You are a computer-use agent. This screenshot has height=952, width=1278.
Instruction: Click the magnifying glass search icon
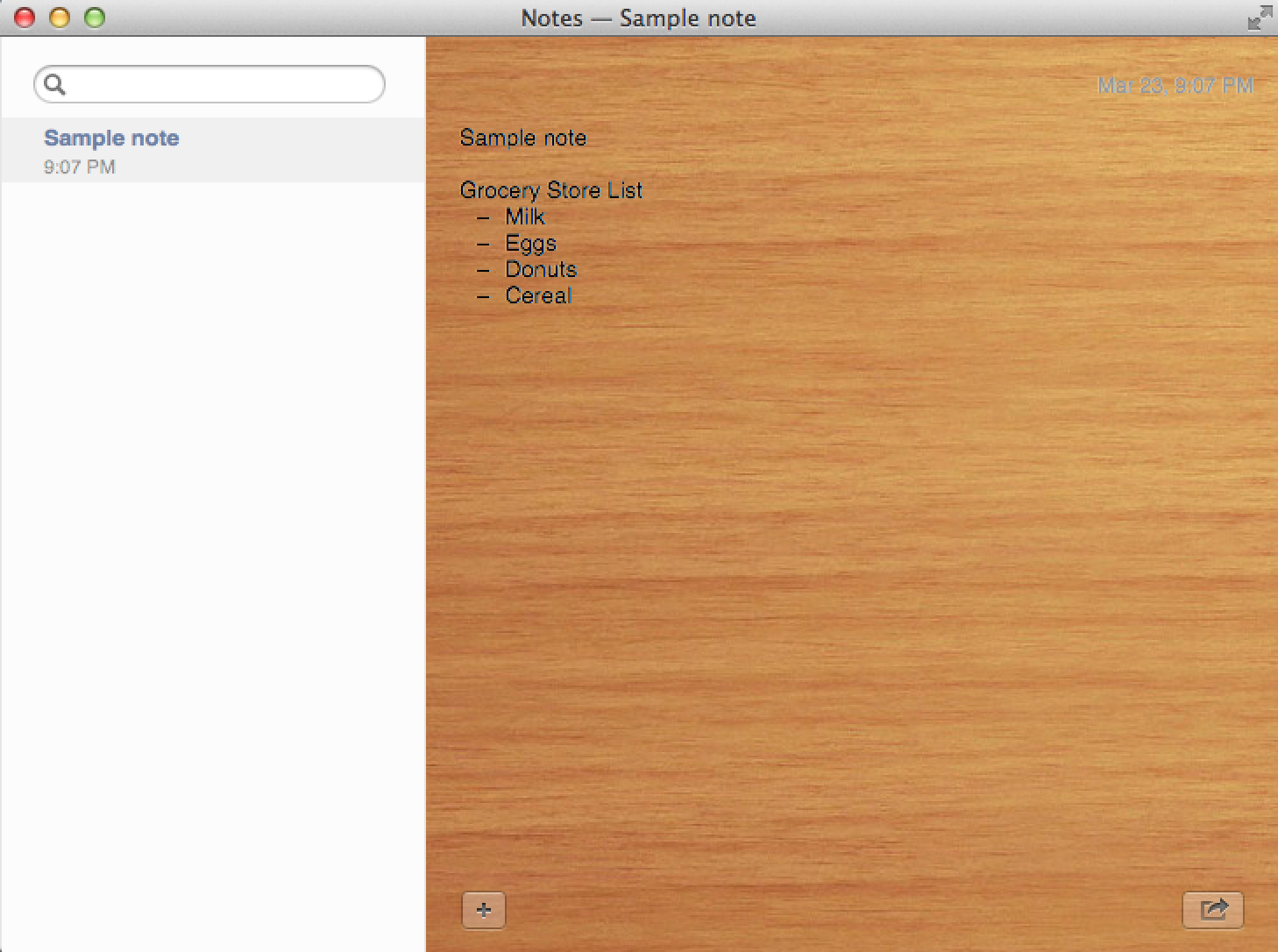pyautogui.click(x=54, y=84)
